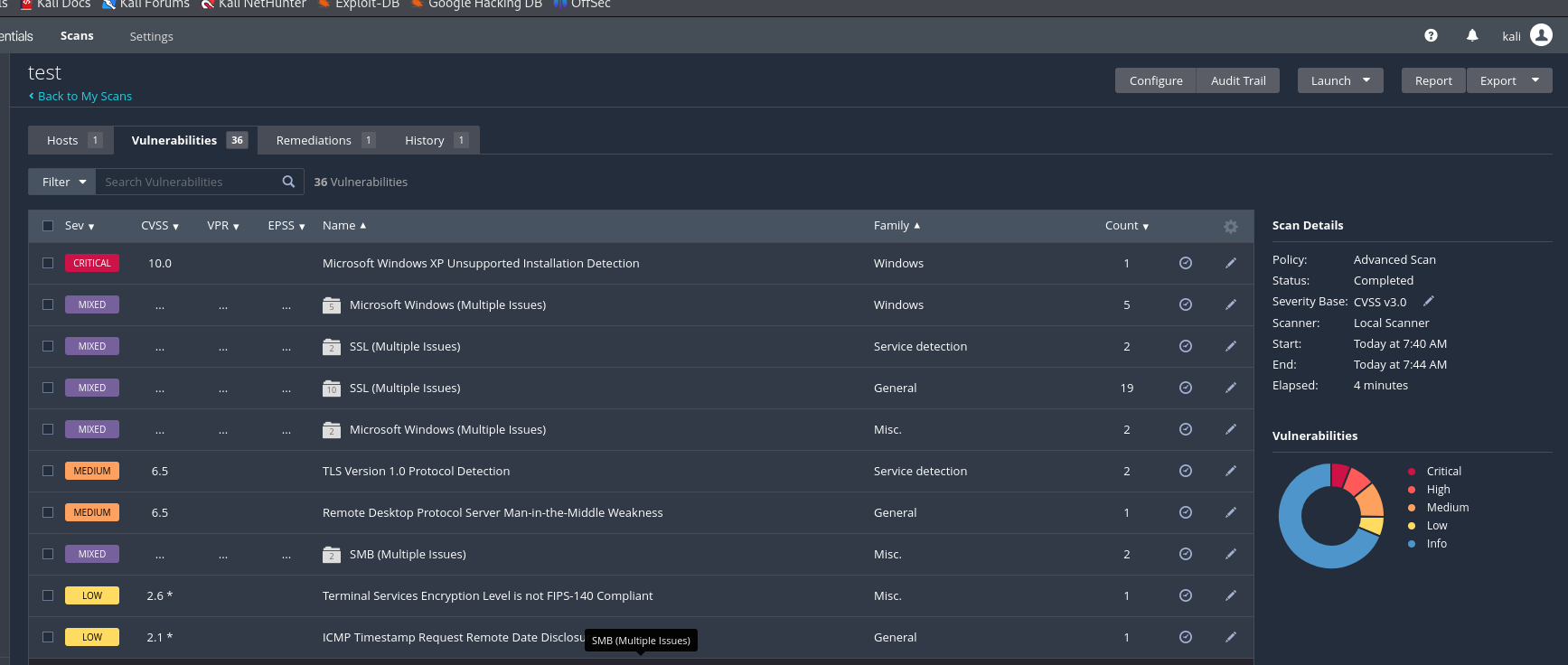
Task: Go to Settings in top navigation
Action: pos(151,37)
